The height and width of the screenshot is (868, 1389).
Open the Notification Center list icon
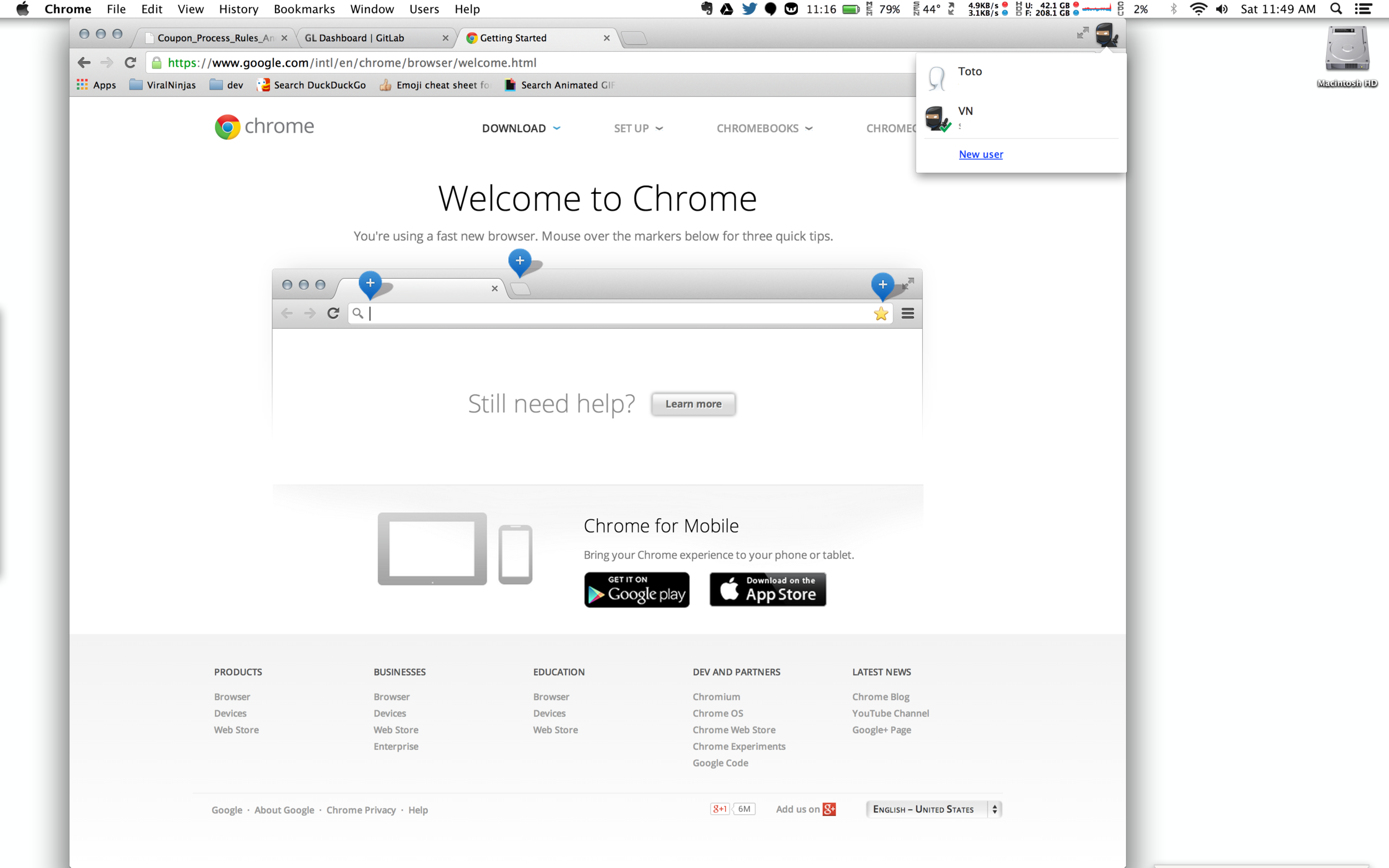(1364, 9)
